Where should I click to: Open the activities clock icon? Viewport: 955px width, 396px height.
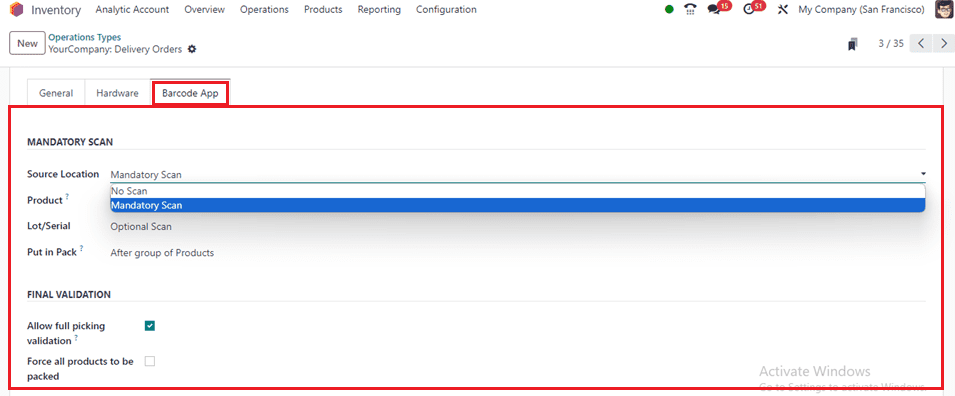(749, 10)
